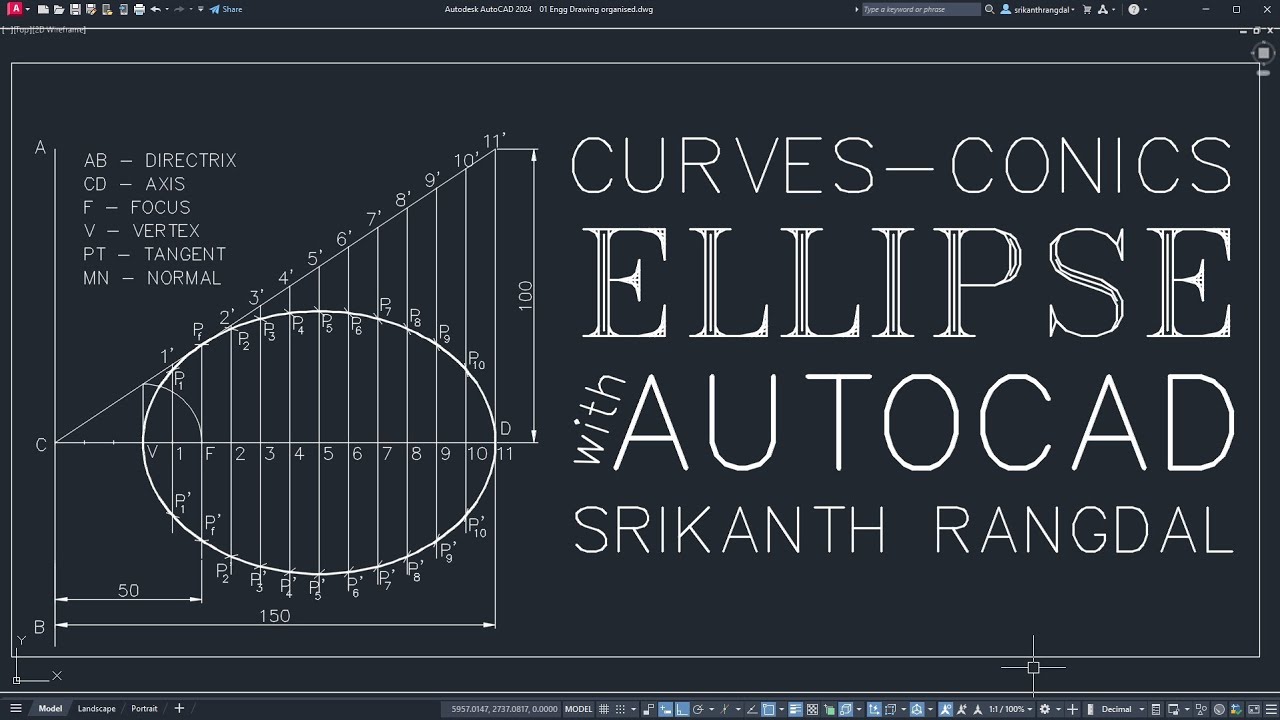
Task: Click Save to Web & Mobile icon
Action: [x=123, y=9]
